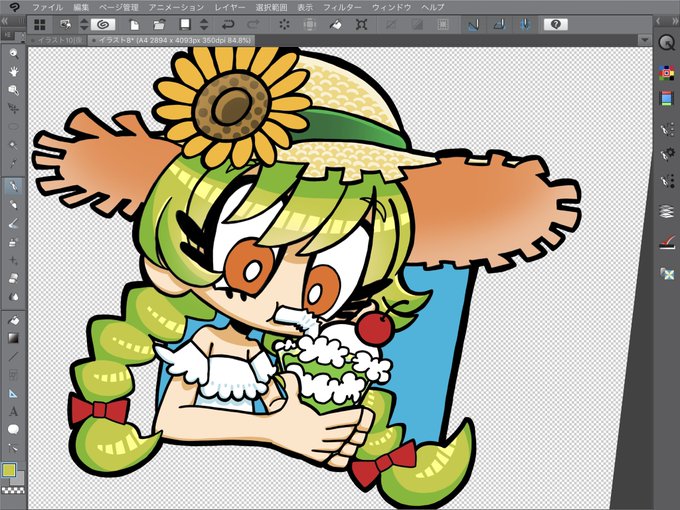Viewport: 680px width, 510px height.
Task: Select the Blend drop tool
Action: pyautogui.click(x=13, y=297)
